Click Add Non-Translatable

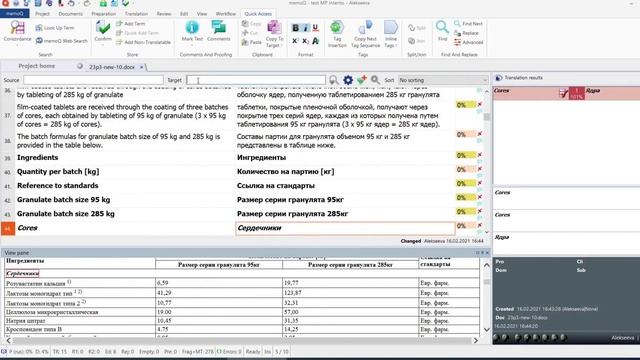pos(143,42)
